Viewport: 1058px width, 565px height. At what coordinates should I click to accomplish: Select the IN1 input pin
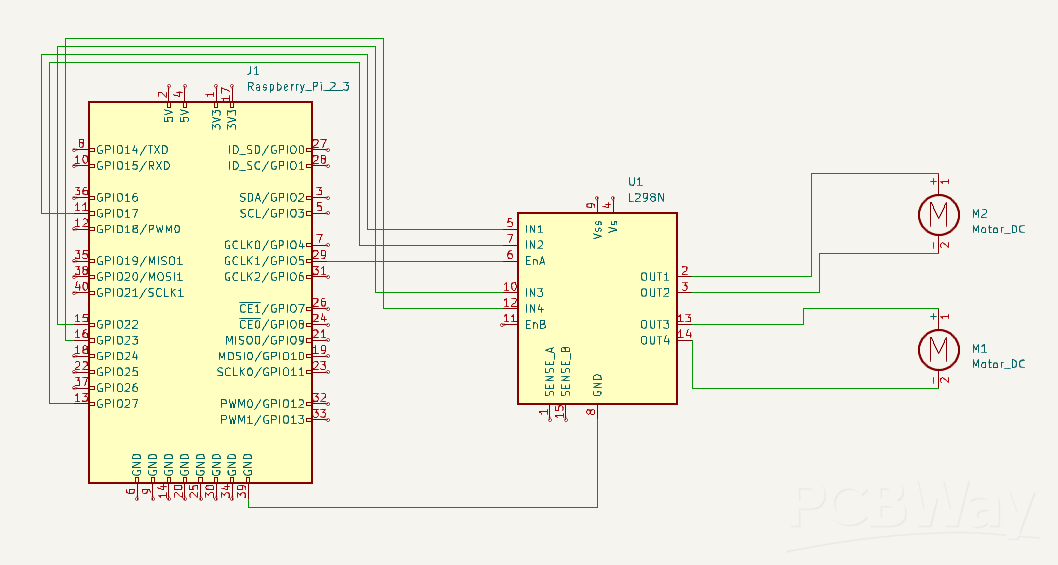534,230
